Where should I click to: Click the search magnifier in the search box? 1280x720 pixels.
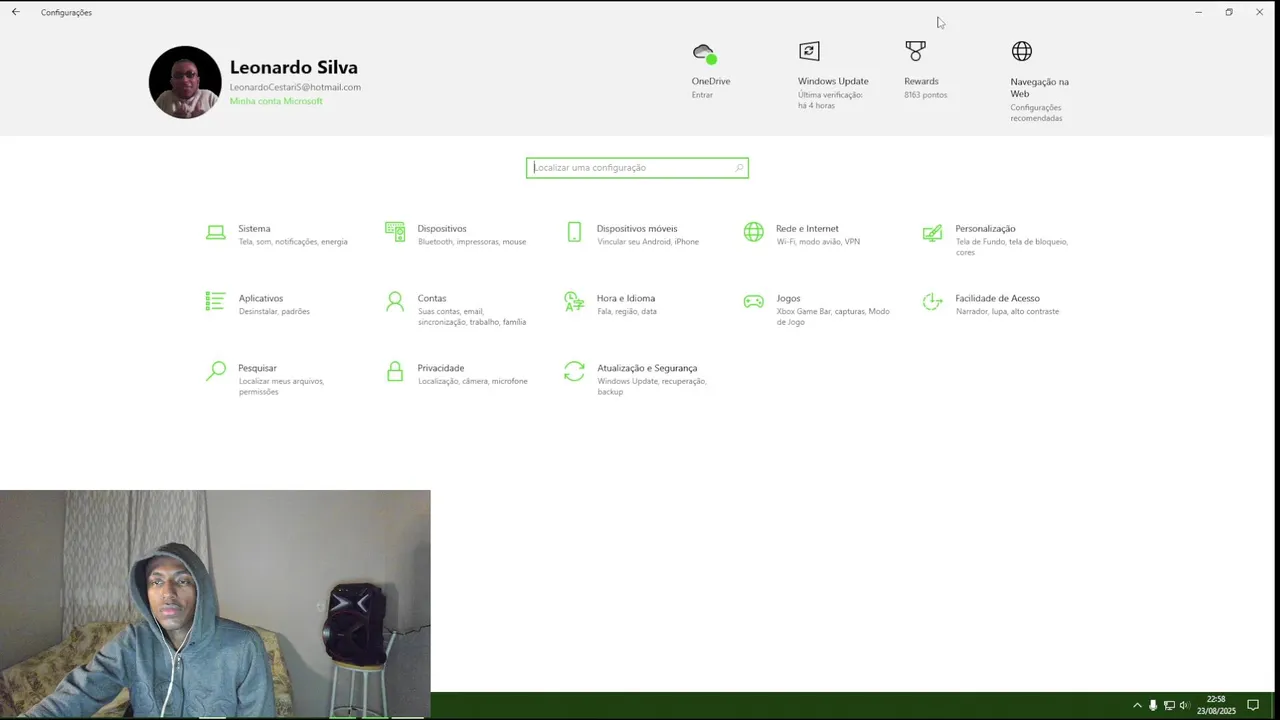tap(739, 168)
